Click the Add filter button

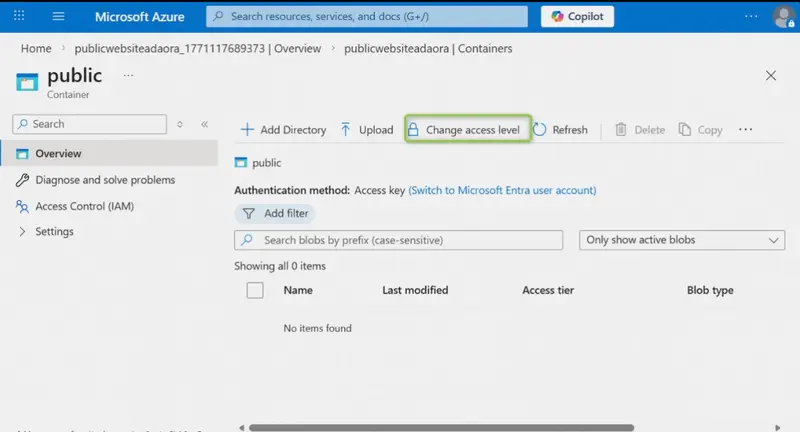[275, 213]
